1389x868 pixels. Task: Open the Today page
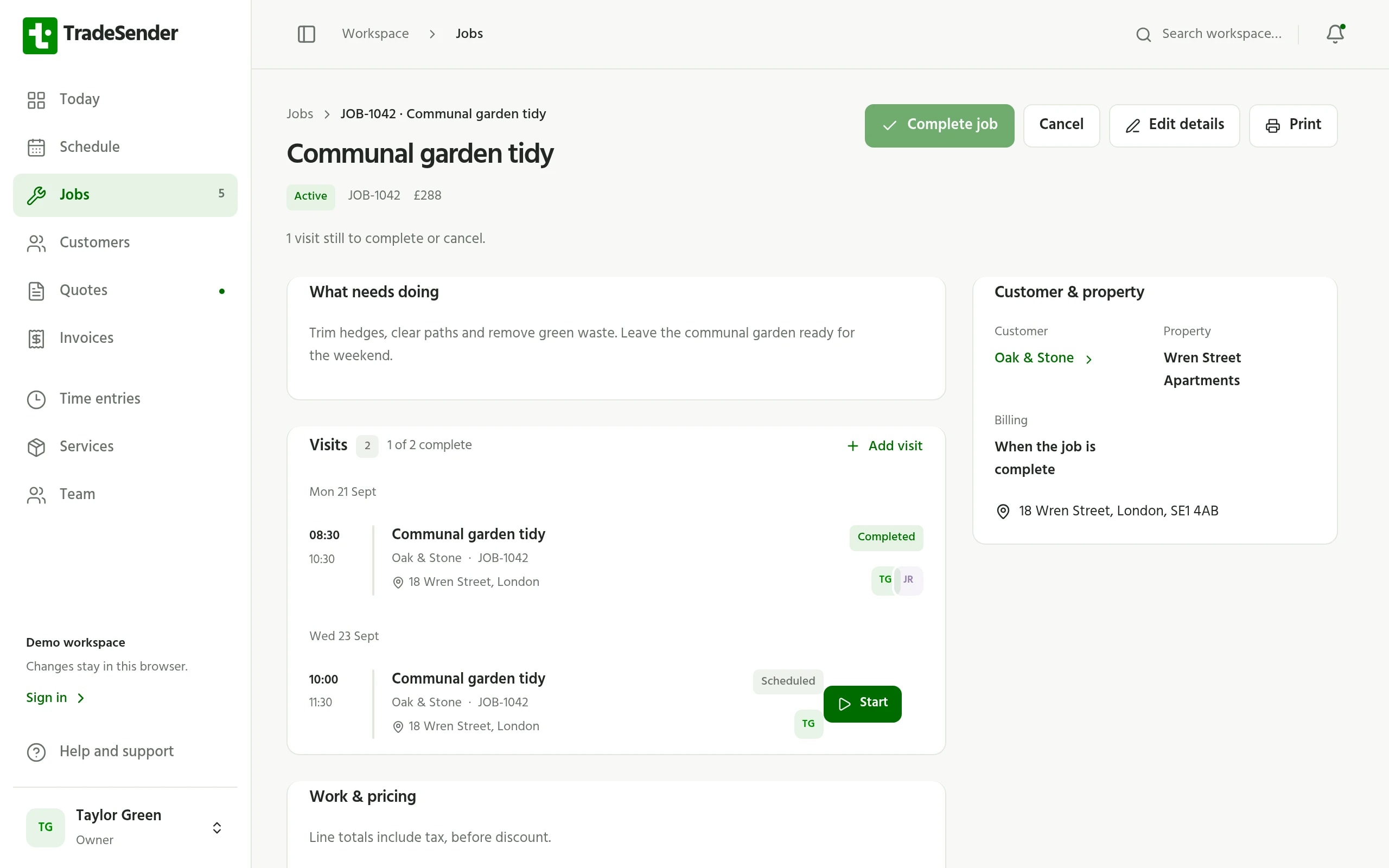click(x=125, y=100)
